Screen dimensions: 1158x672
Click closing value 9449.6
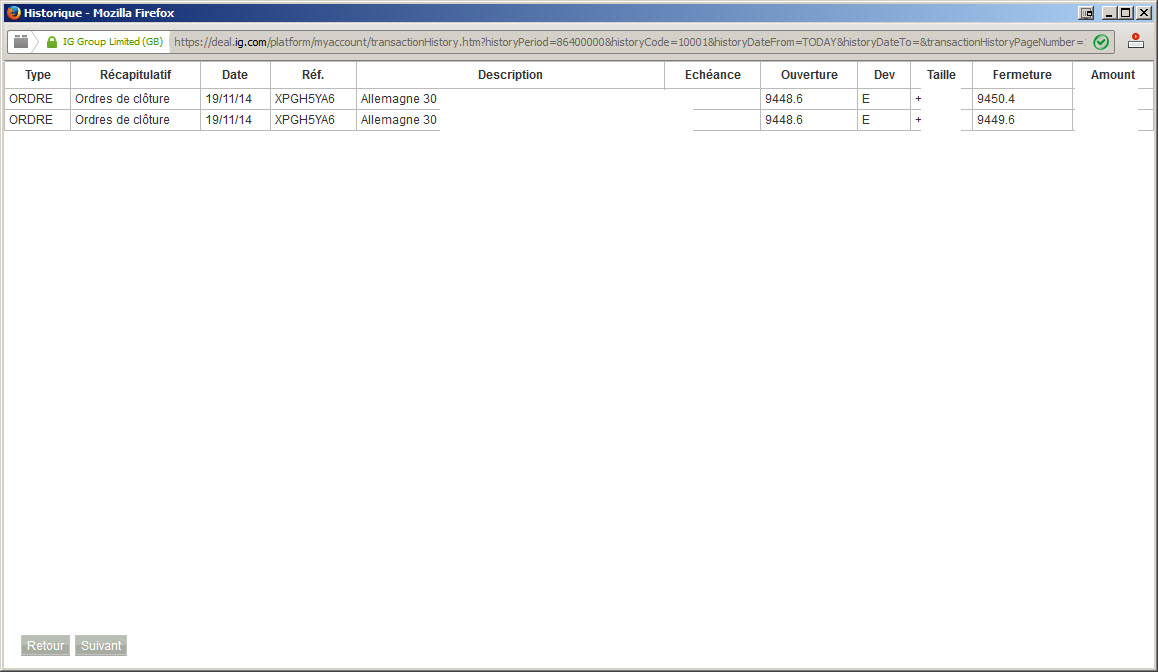(996, 120)
